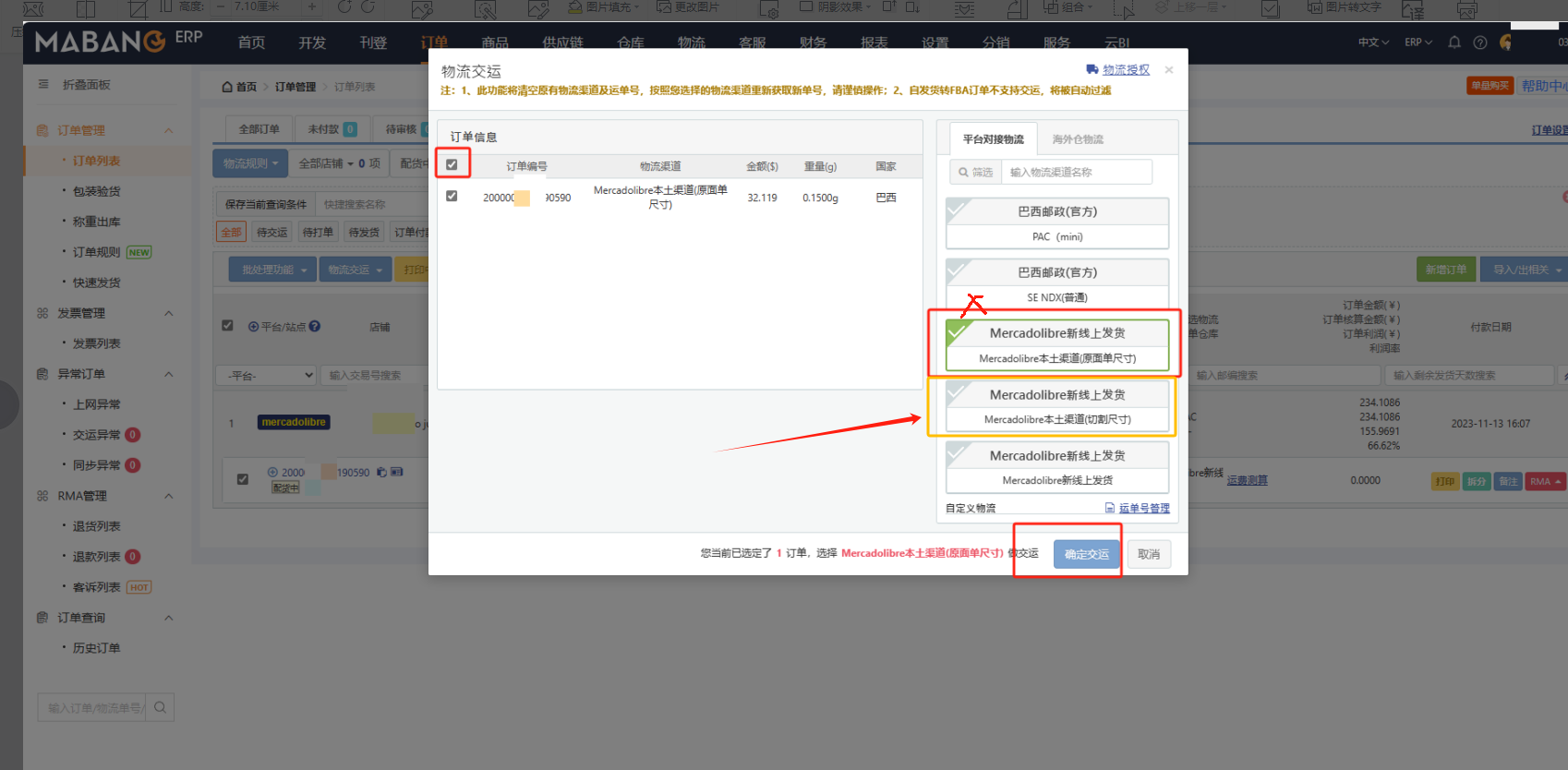This screenshot has width=1568, height=770.
Task: Open 运费测算 link in order row
Action: pyautogui.click(x=1247, y=480)
